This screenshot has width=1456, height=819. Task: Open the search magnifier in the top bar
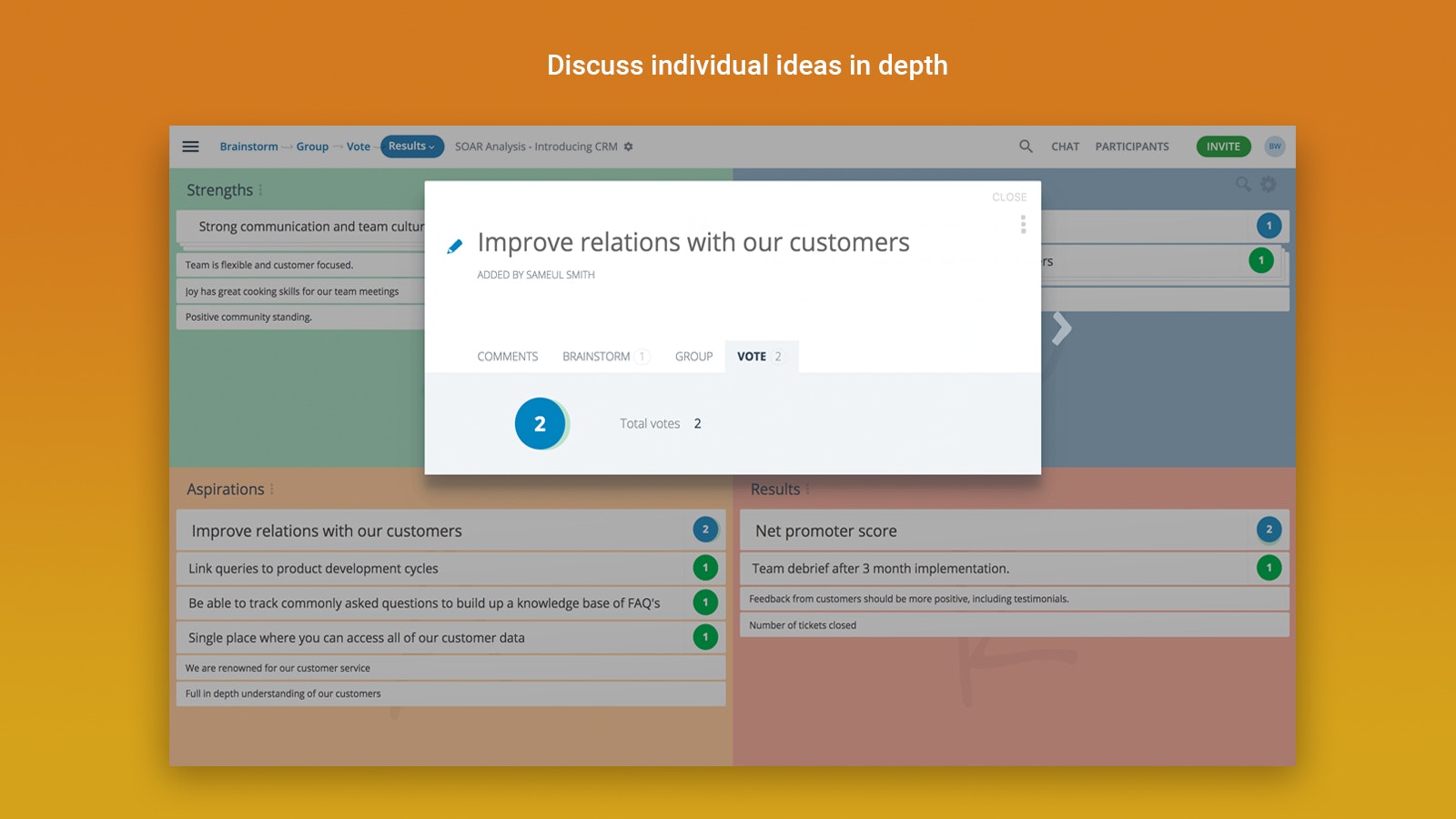[x=1026, y=147]
